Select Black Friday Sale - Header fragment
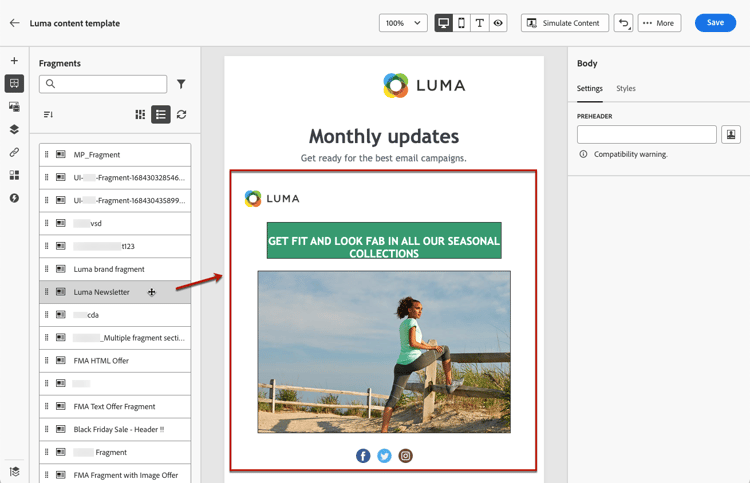 [x=115, y=429]
